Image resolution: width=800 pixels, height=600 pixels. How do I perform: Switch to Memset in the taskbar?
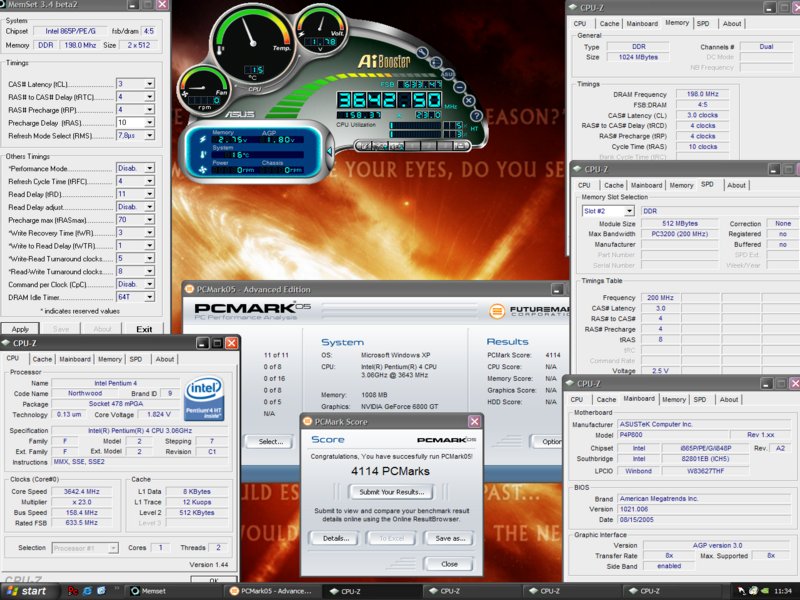173,591
